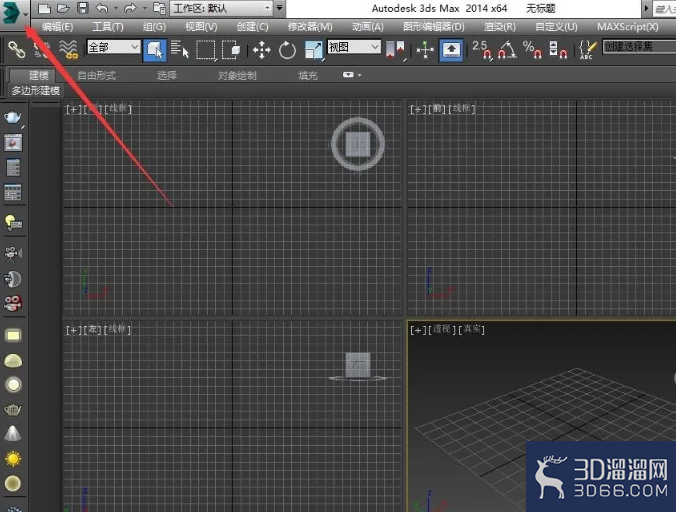Image resolution: width=676 pixels, height=512 pixels.
Task: Click the hemisphere dome icon in left toolbar
Action: tap(13, 360)
